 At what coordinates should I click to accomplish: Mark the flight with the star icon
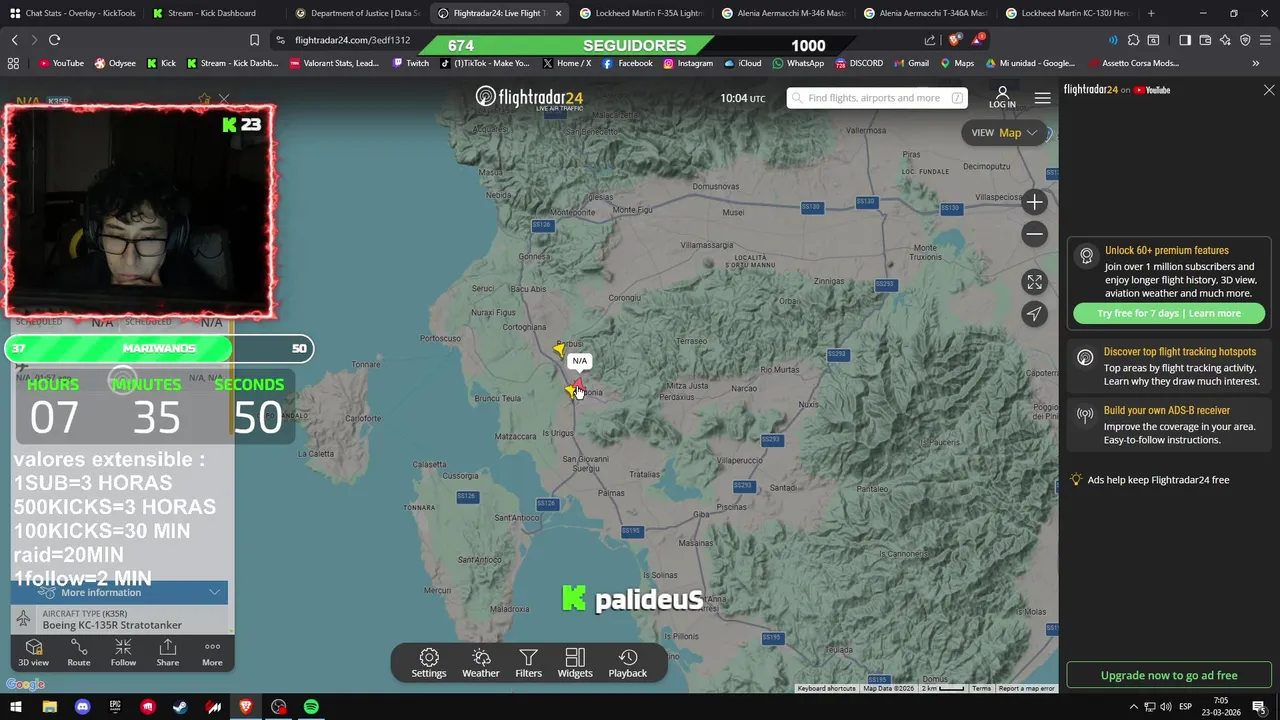pyautogui.click(x=204, y=99)
